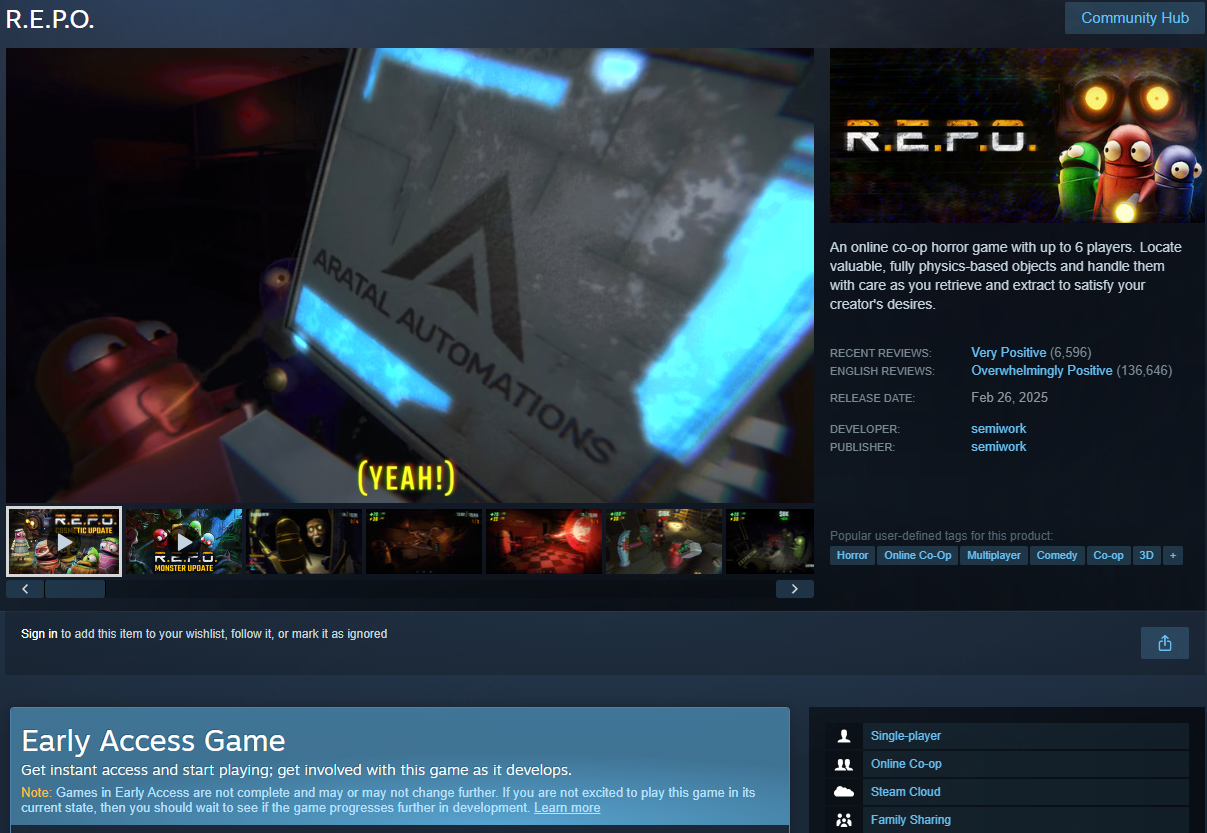Open the Comedy tag
1207x833 pixels.
(x=1057, y=555)
